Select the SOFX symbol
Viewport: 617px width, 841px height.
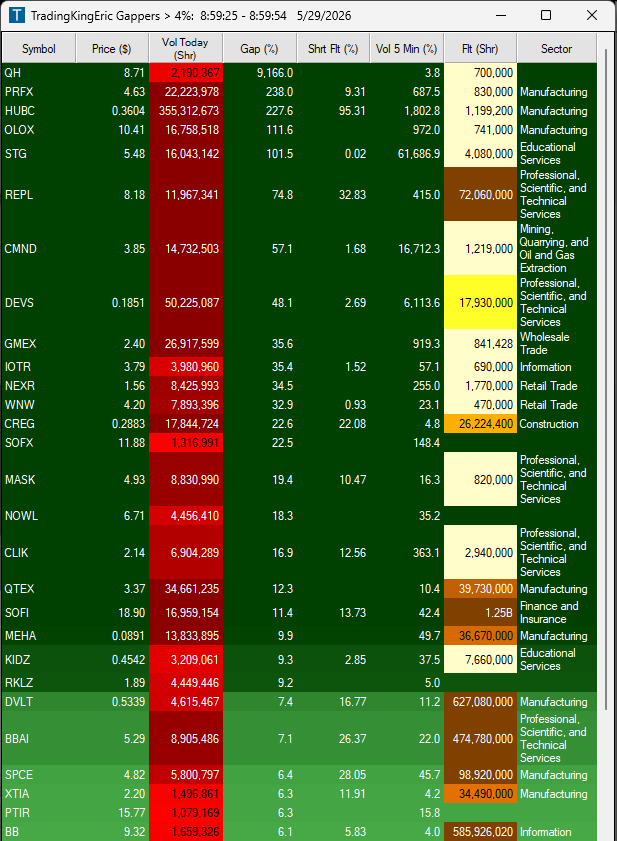tap(19, 443)
